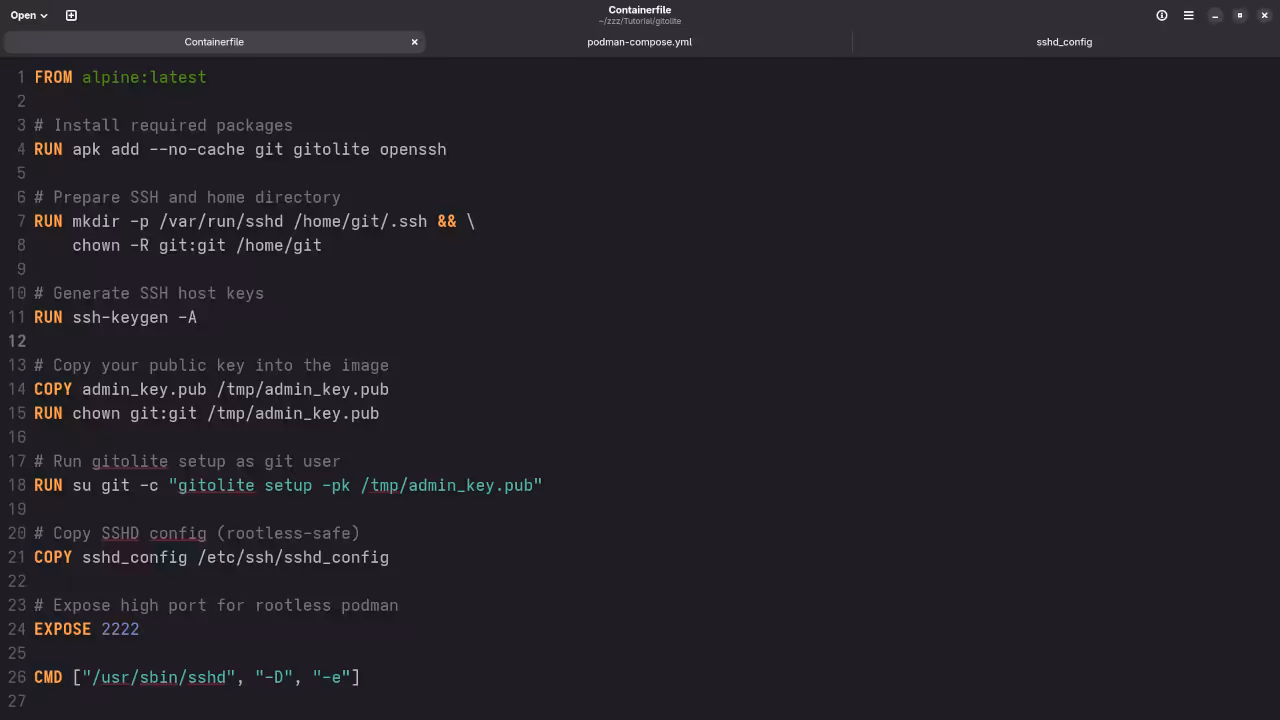Screen dimensions: 1280x720
Task: Switch to the sshd_config tab
Action: point(1064,42)
